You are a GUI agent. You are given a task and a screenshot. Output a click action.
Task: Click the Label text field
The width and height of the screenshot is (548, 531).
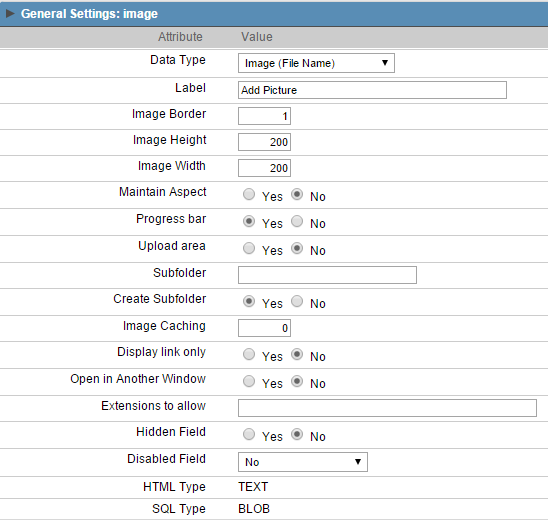tap(372, 90)
